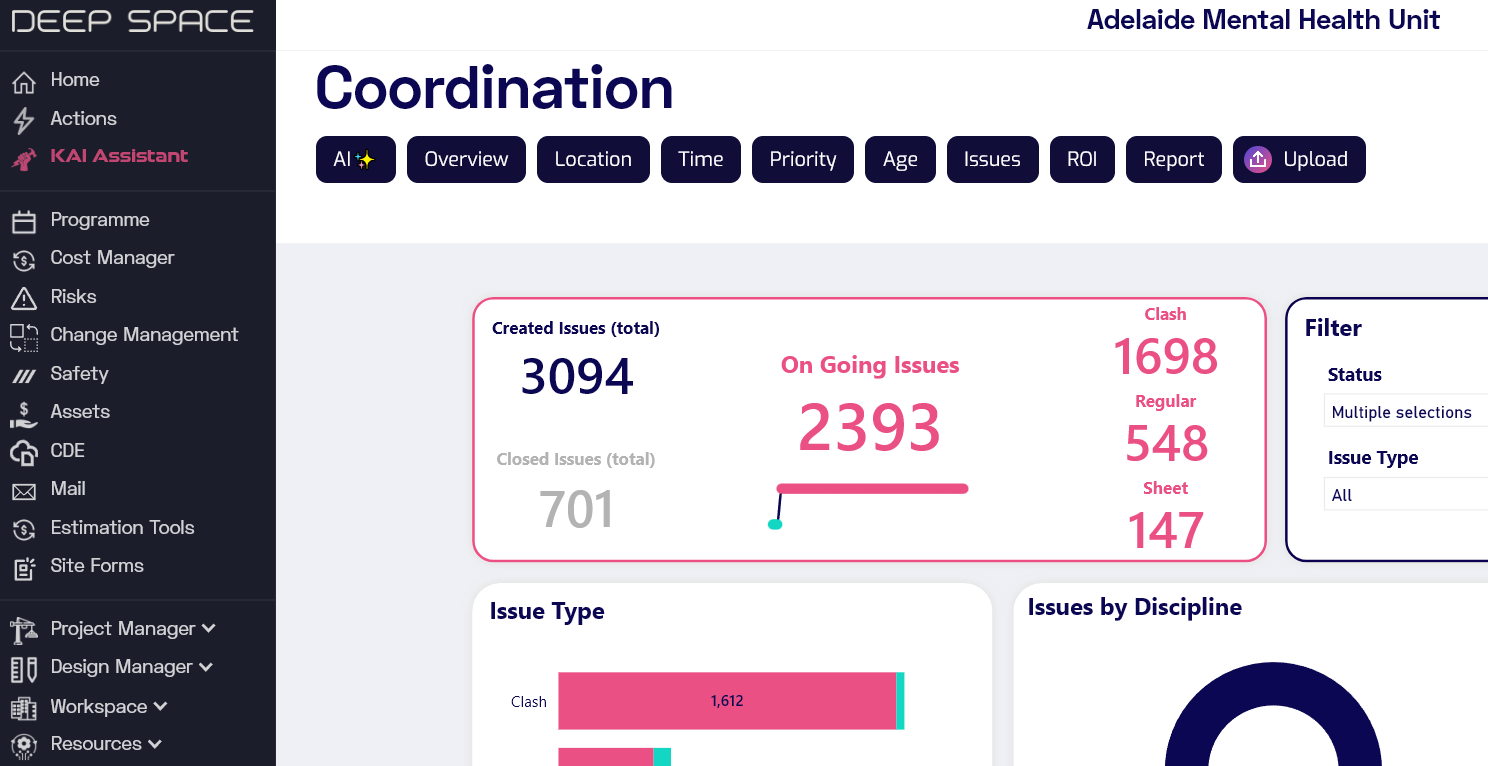Viewport: 1488px width, 766px height.
Task: Click the Site Forms clipboard icon
Action: coord(24,568)
